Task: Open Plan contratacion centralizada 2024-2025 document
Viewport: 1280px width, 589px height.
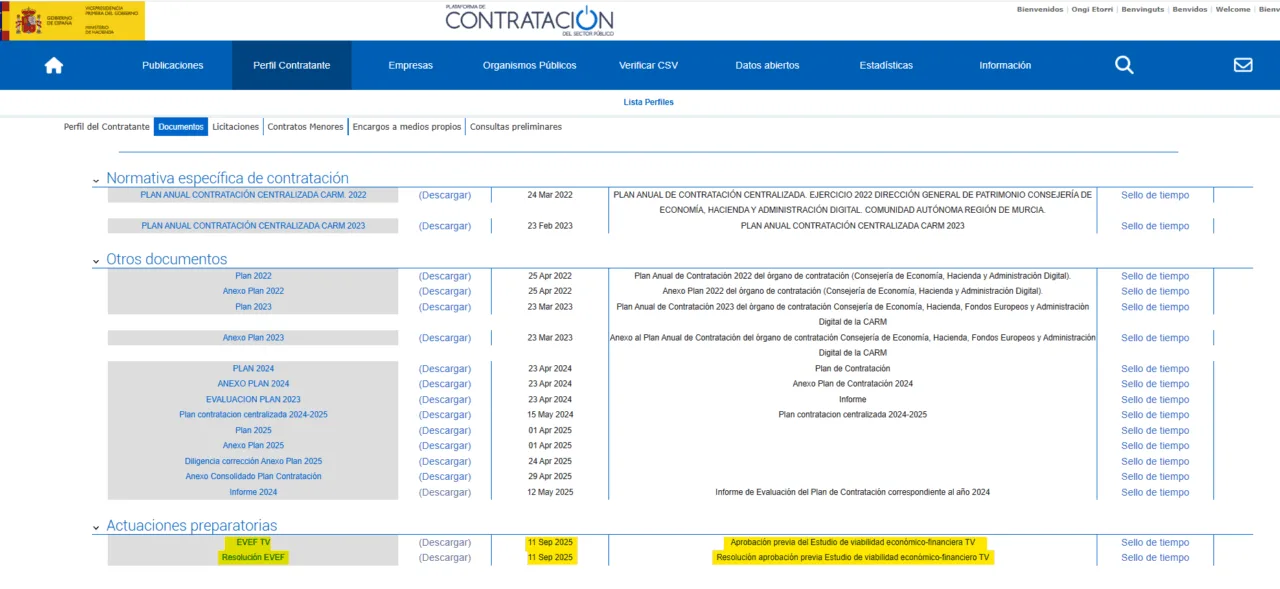Action: pyautogui.click(x=253, y=415)
